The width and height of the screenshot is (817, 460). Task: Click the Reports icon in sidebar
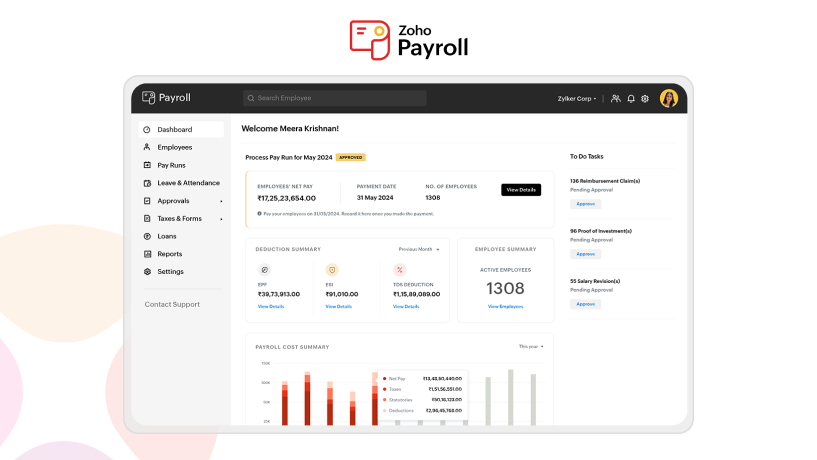tap(147, 254)
